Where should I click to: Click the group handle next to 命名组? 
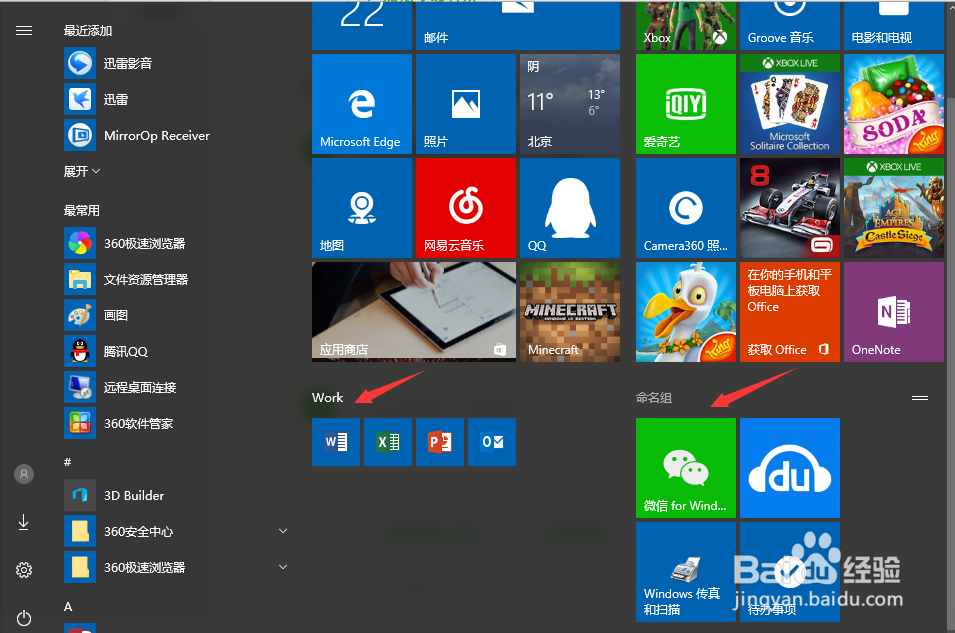(920, 398)
